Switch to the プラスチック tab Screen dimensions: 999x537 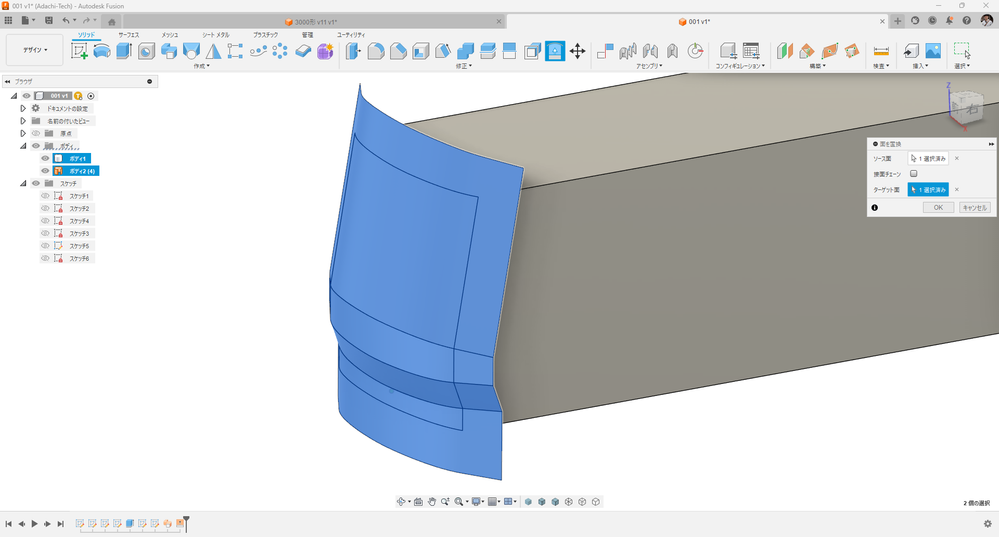[266, 35]
